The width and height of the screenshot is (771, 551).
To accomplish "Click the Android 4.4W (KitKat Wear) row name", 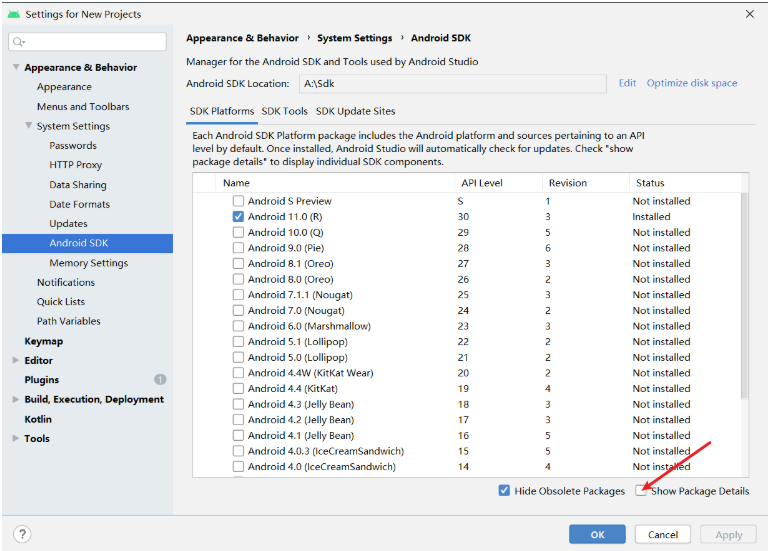I will pos(310,373).
